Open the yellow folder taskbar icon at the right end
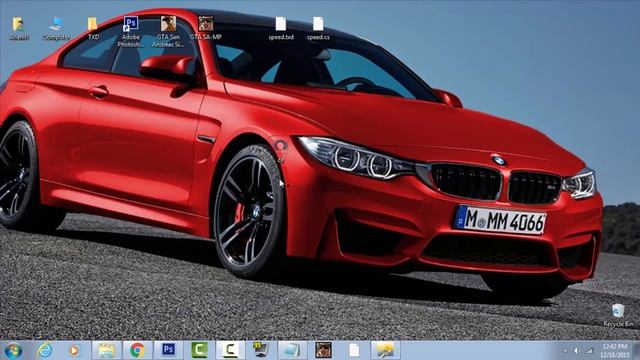The image size is (640, 360). point(385,350)
